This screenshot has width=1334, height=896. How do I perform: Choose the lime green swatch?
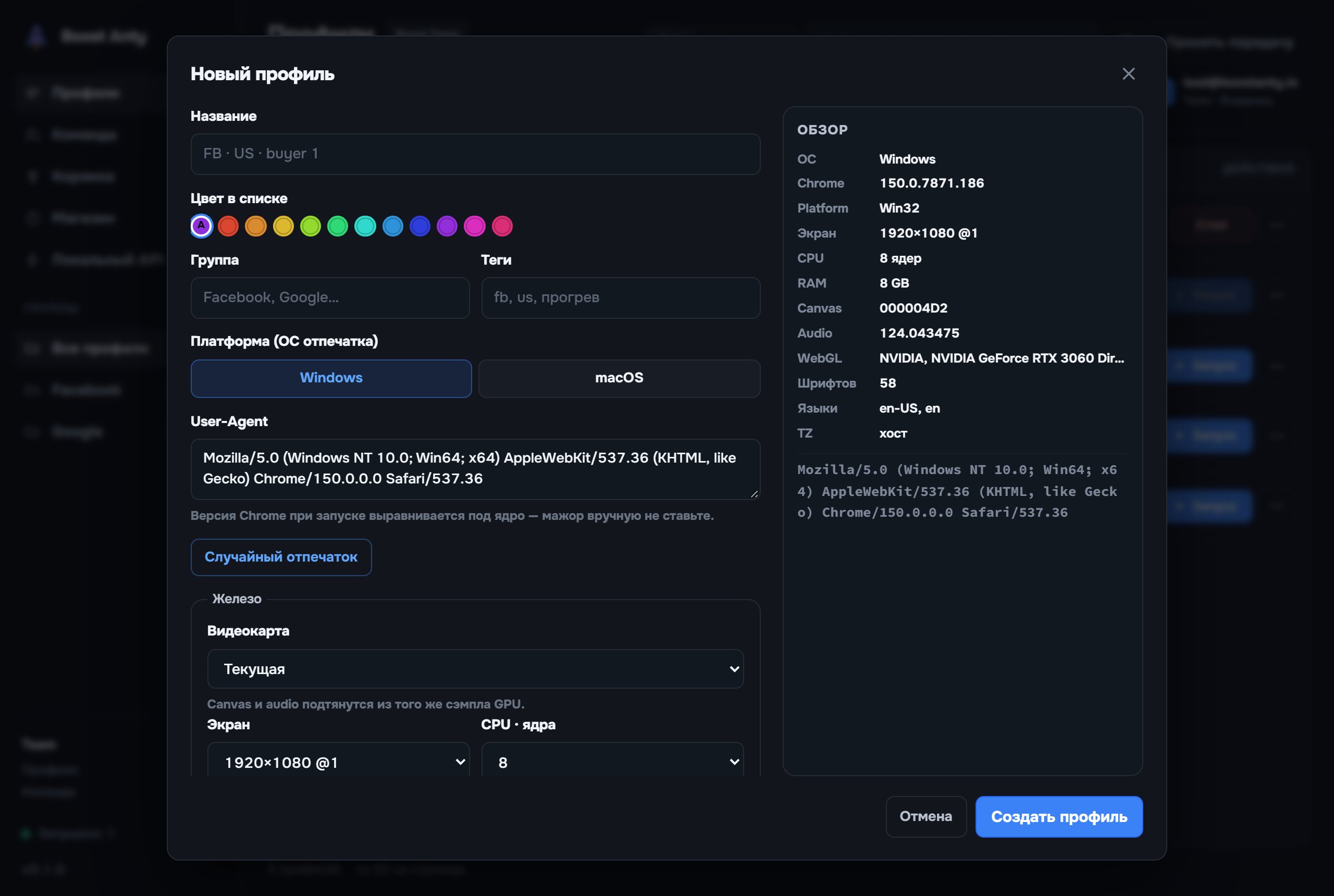pyautogui.click(x=311, y=226)
